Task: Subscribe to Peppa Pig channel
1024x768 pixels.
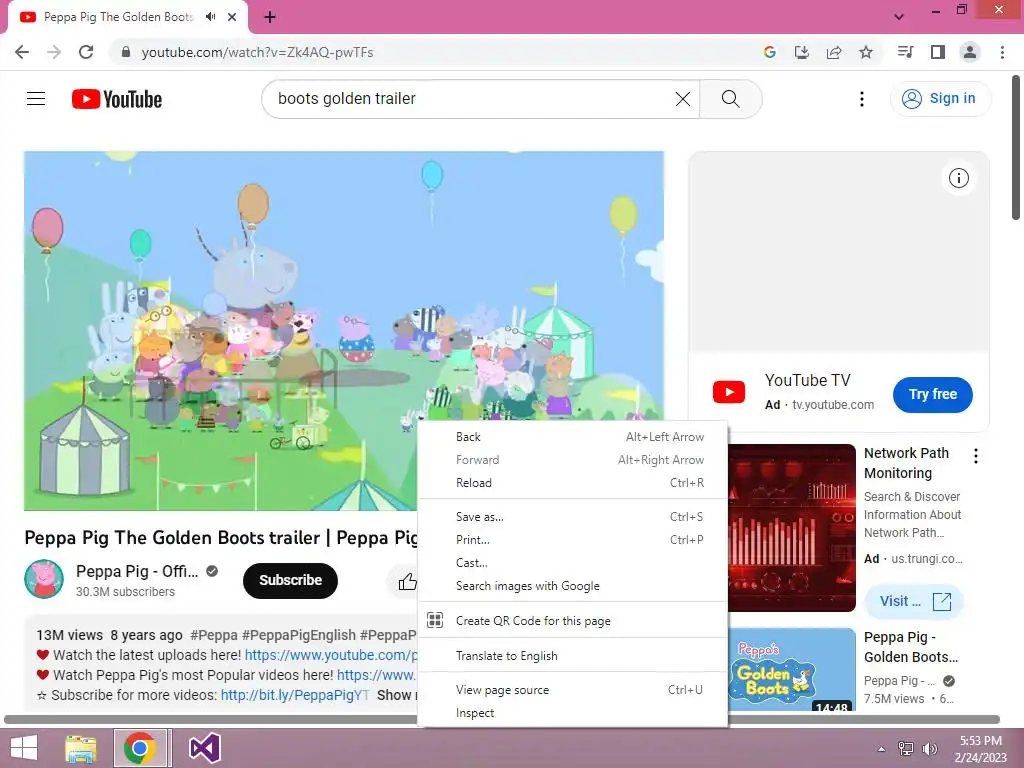Action: coord(290,580)
